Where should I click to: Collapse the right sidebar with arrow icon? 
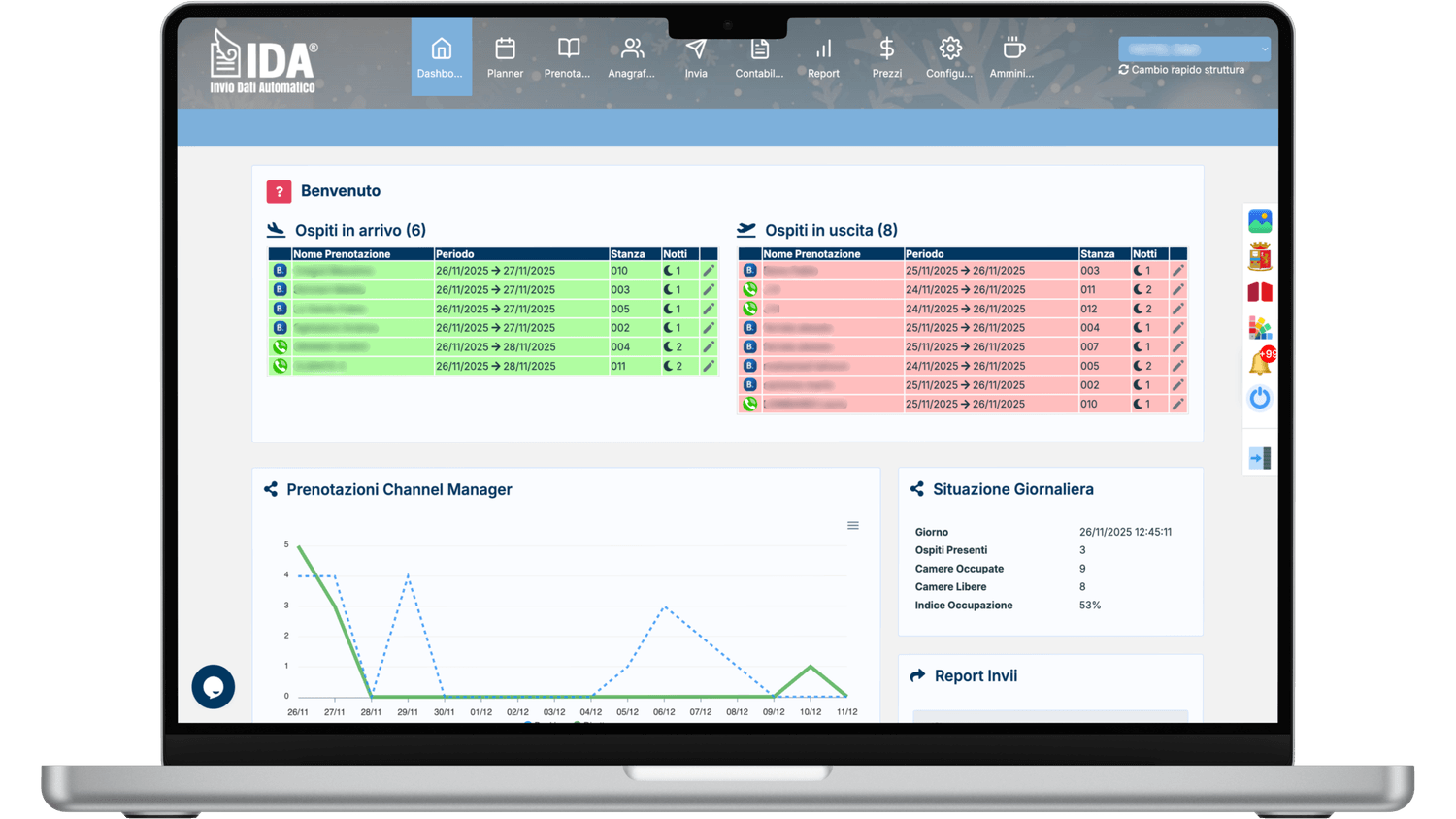click(1260, 458)
